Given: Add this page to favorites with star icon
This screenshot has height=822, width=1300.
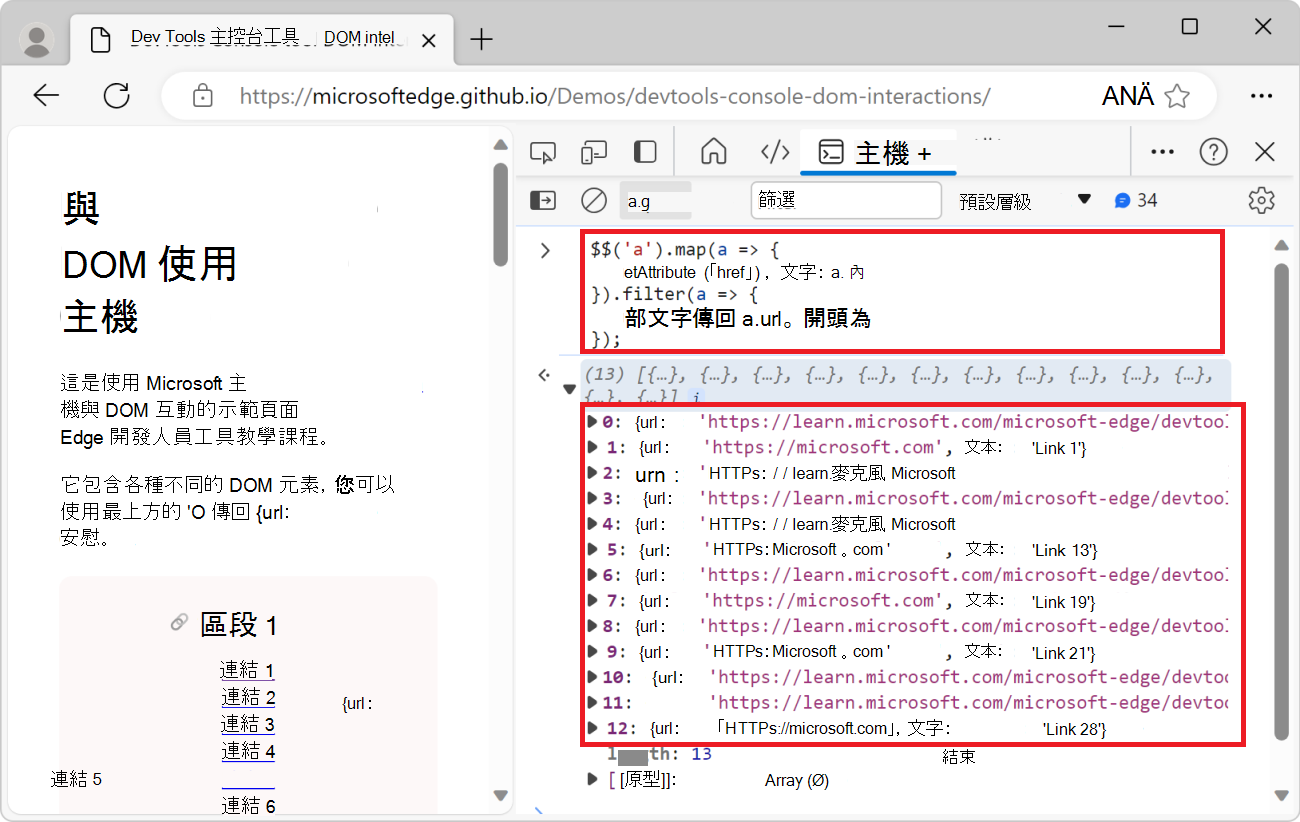Looking at the screenshot, I should (1178, 96).
